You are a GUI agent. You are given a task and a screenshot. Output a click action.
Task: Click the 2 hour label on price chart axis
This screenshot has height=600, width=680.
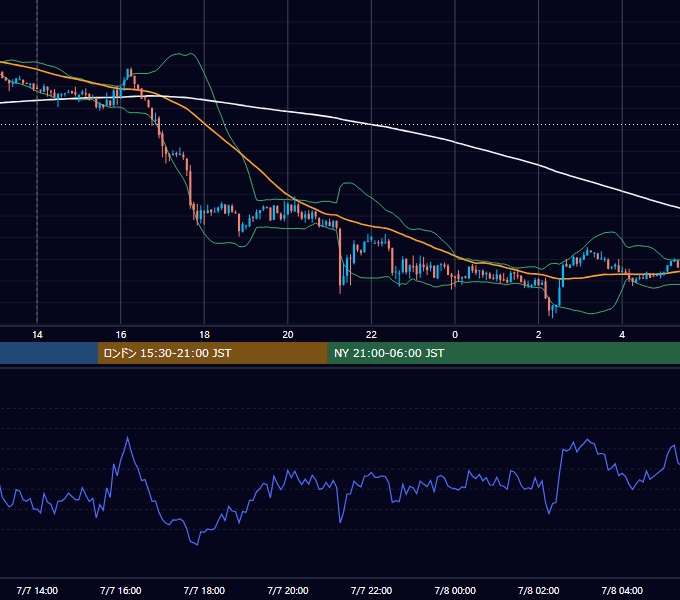click(539, 335)
